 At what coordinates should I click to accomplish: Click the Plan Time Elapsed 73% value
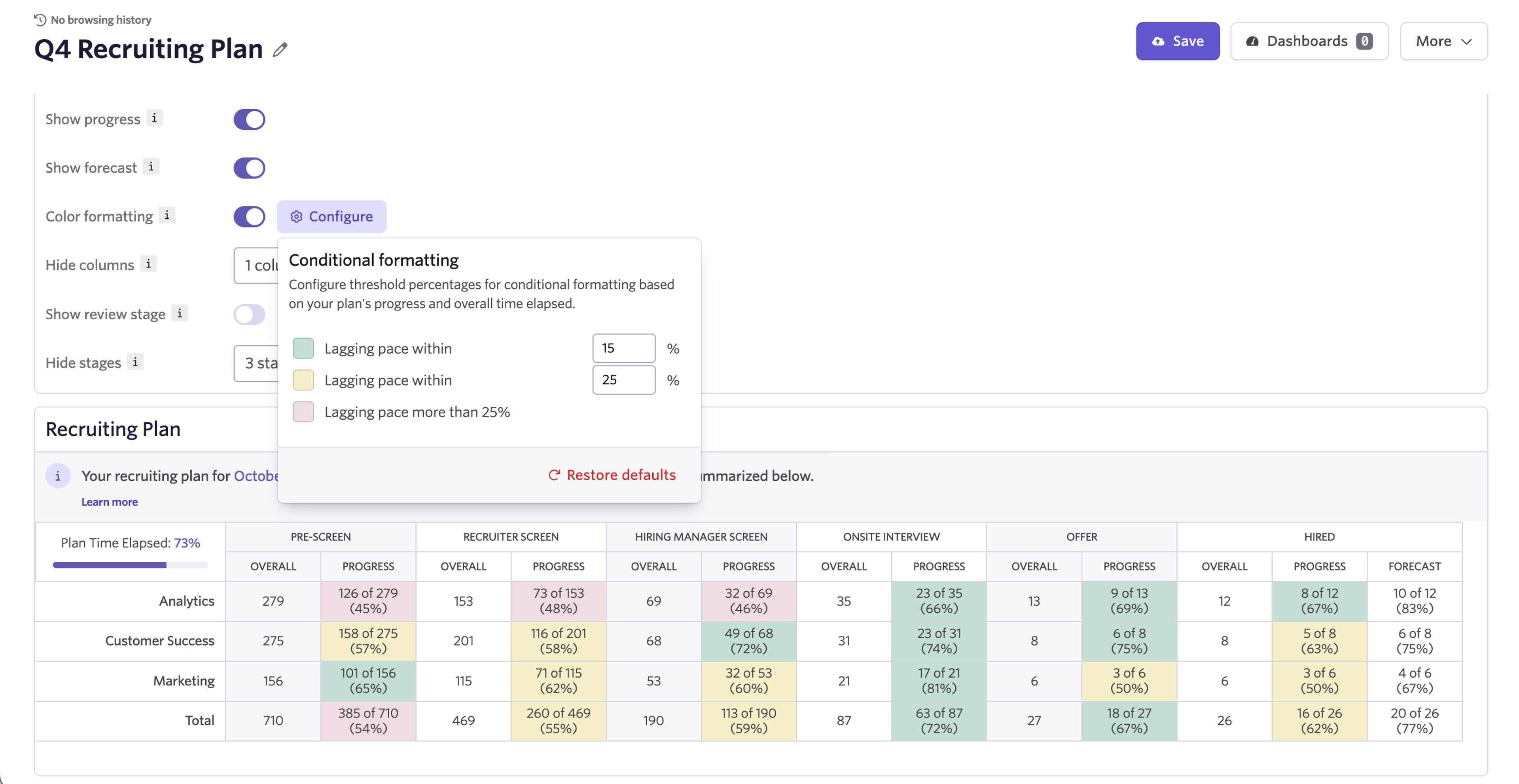pyautogui.click(x=186, y=543)
